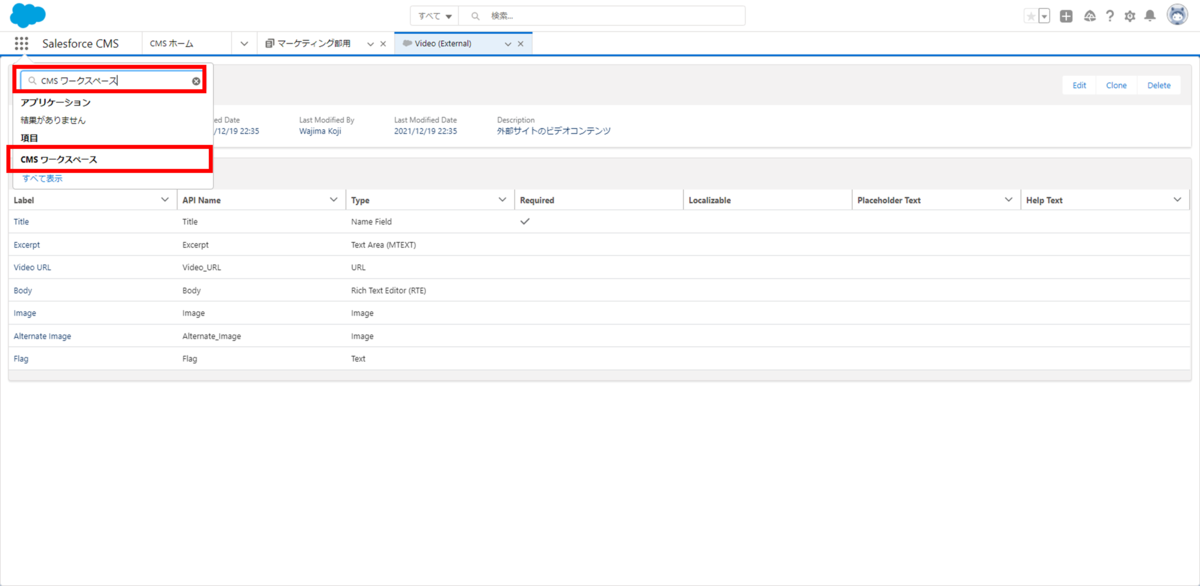Open the user profile avatar
The image size is (1200, 586).
(1176, 16)
